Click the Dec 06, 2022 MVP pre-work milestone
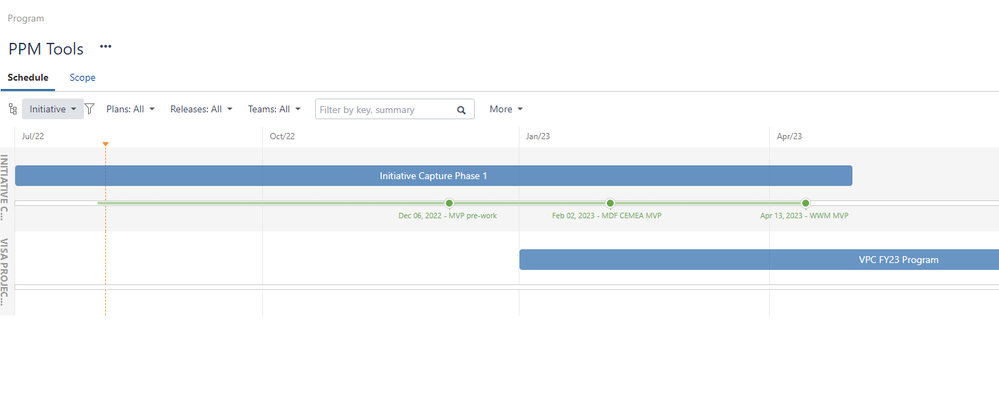999x396 pixels. click(x=449, y=203)
